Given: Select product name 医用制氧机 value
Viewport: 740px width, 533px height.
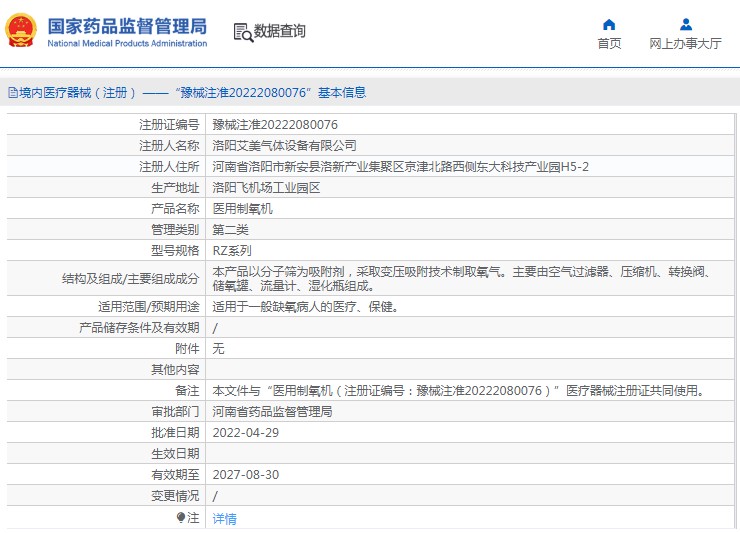Looking at the screenshot, I should click(243, 209).
